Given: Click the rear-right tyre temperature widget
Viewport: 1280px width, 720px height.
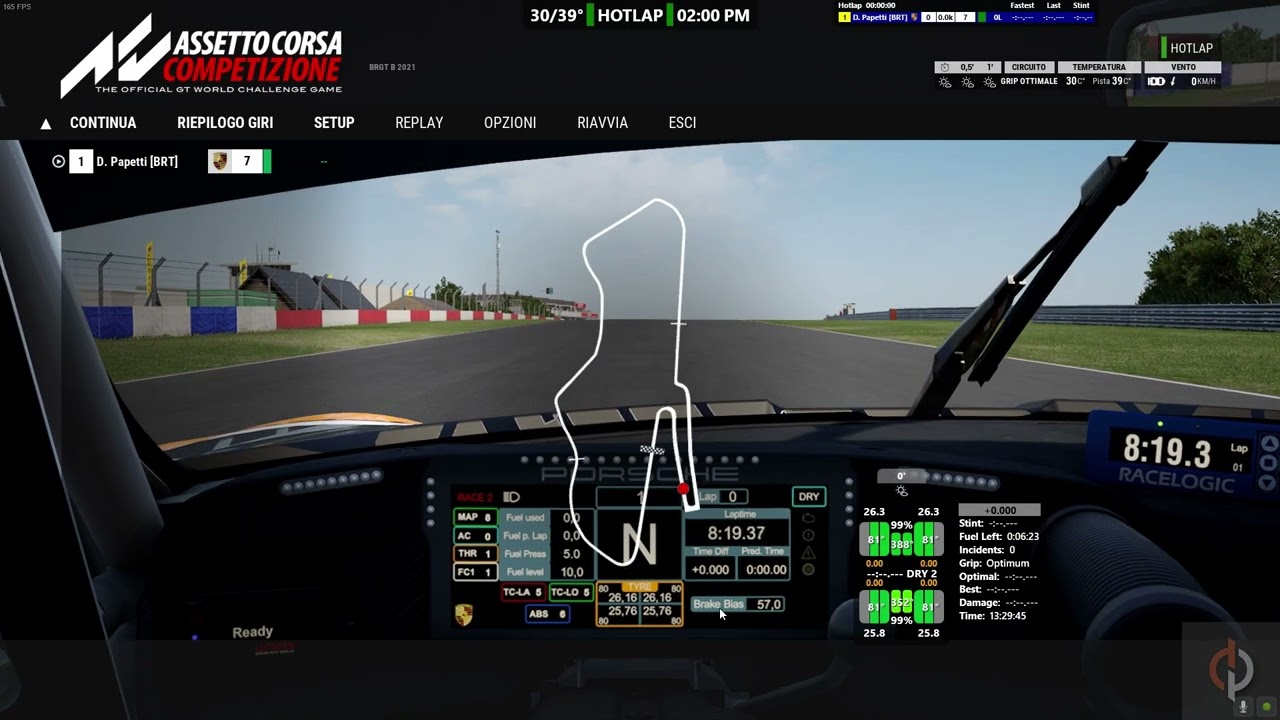Looking at the screenshot, I should pyautogui.click(x=929, y=608).
